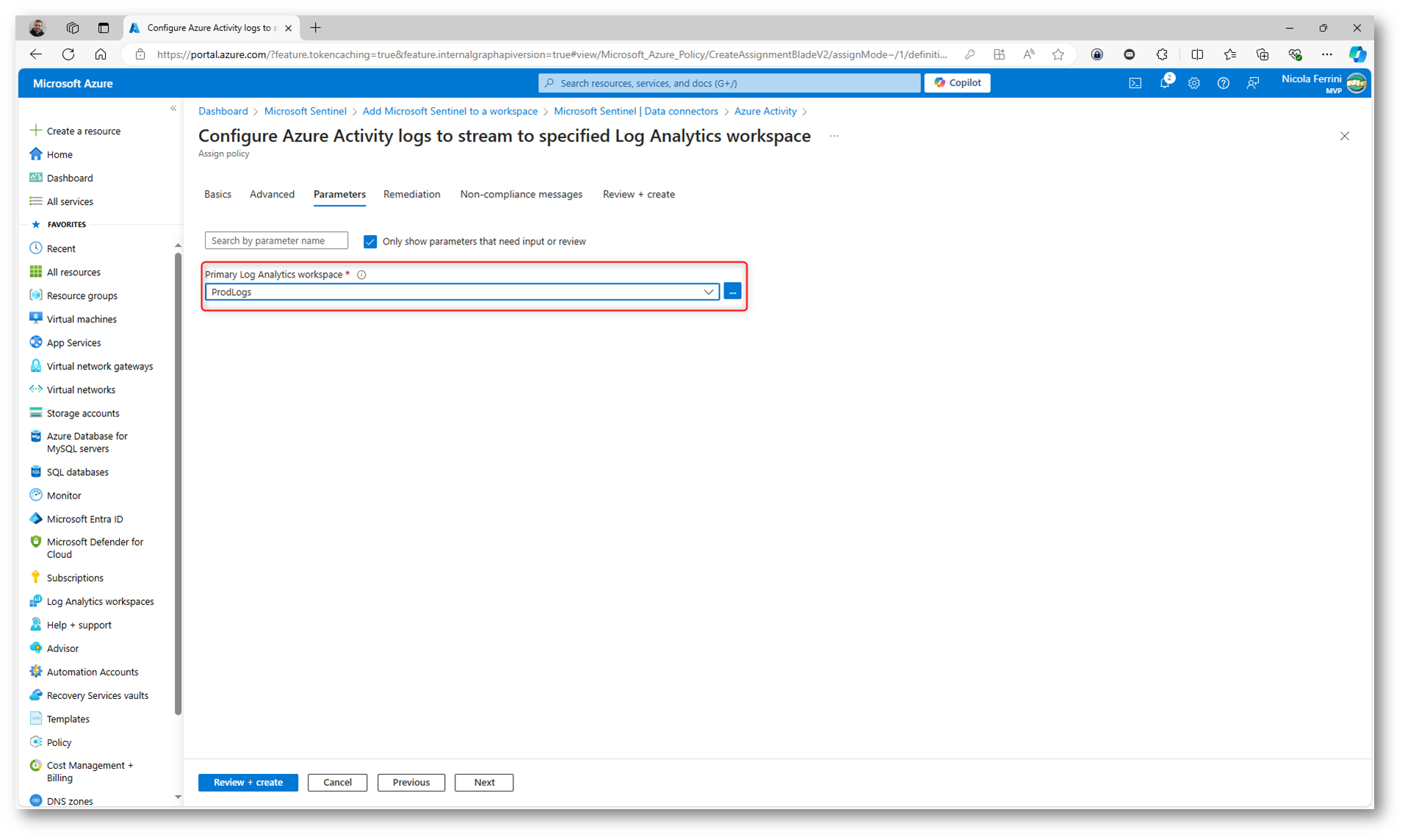Open SQL databases icon

[35, 471]
